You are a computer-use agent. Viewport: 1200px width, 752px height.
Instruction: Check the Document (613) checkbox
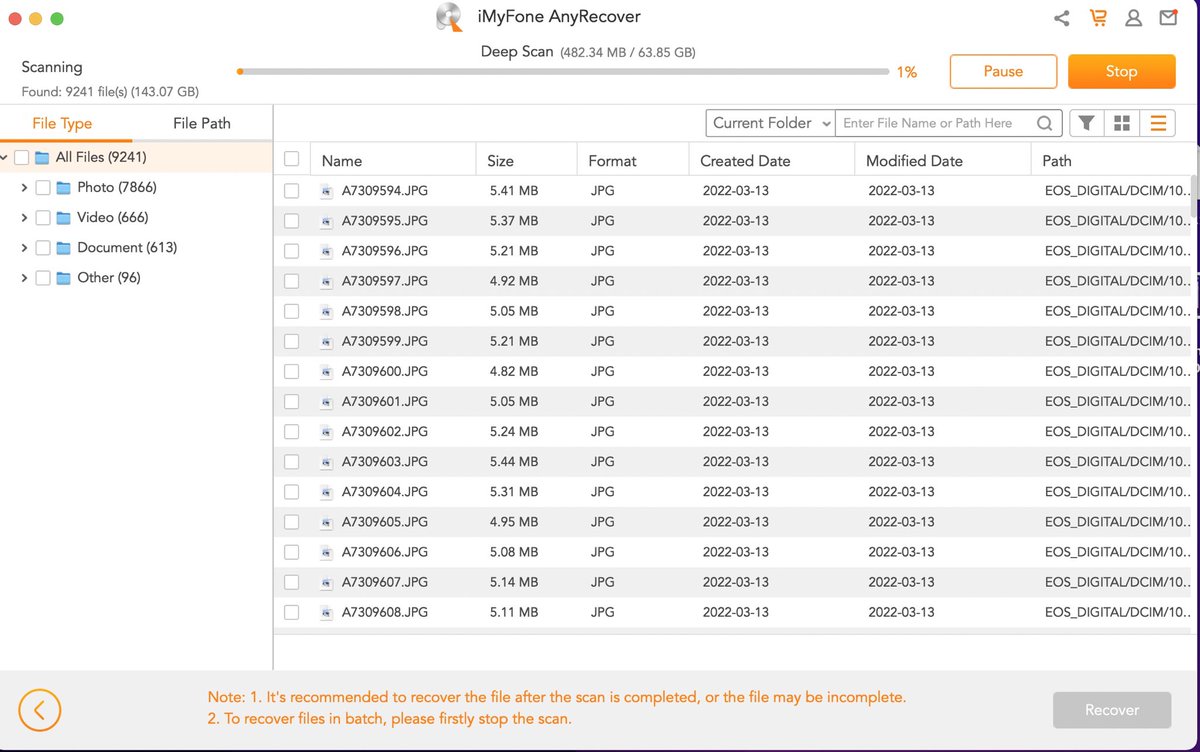(43, 248)
